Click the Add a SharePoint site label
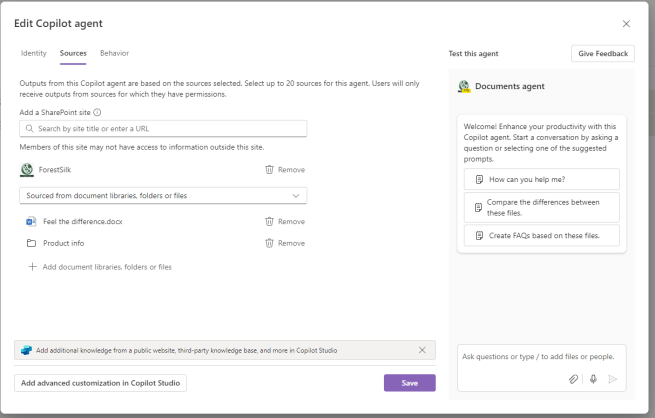 55,112
